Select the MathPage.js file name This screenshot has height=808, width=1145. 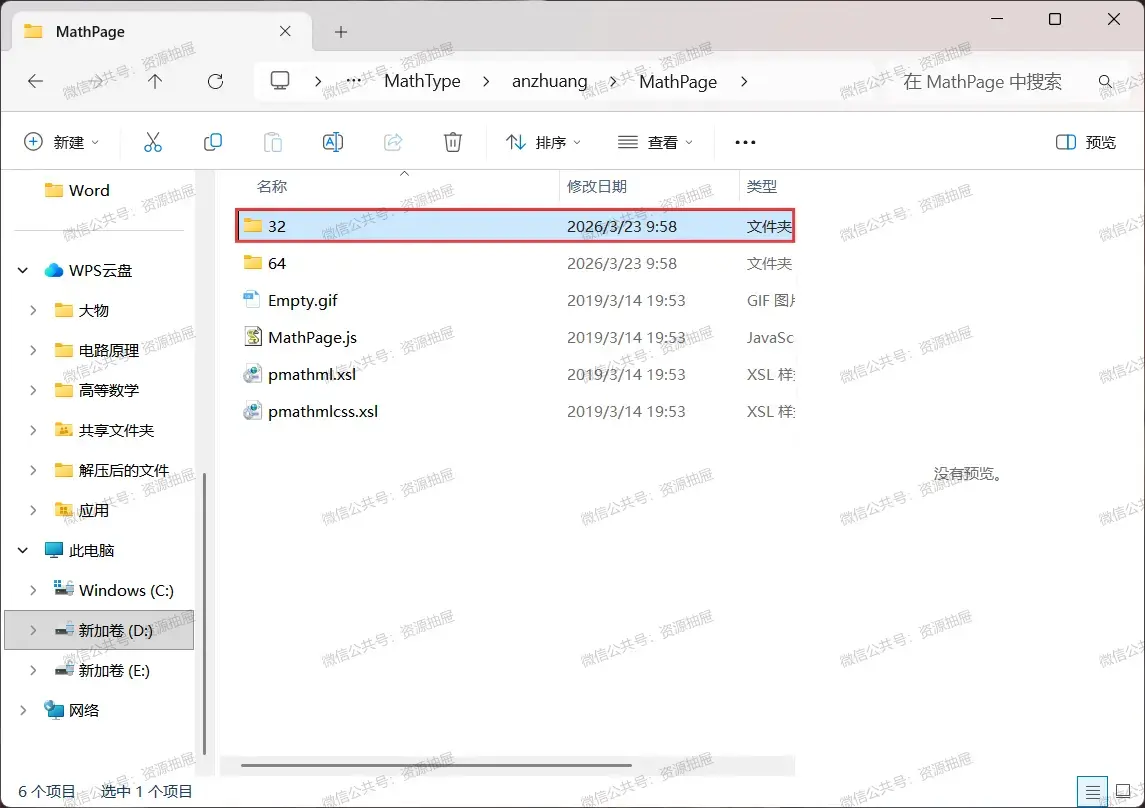[x=312, y=337]
